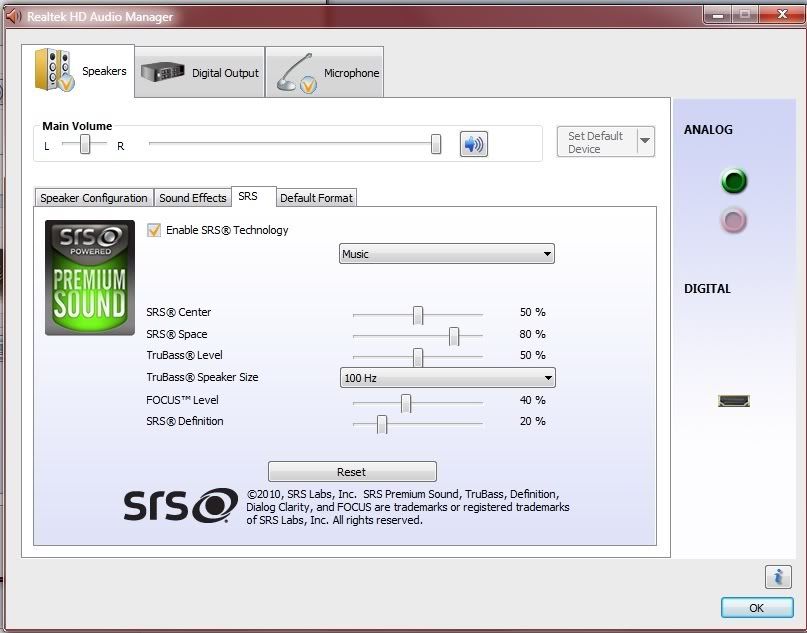Screen dimensions: 807x633
Task: Click the pink analog microphone jack
Action: point(733,220)
